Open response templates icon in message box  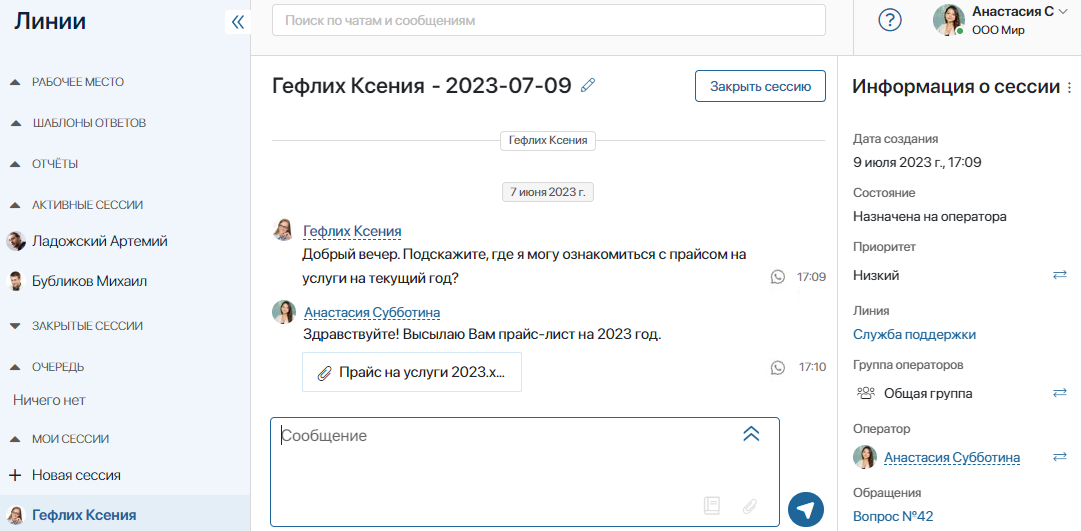(712, 506)
